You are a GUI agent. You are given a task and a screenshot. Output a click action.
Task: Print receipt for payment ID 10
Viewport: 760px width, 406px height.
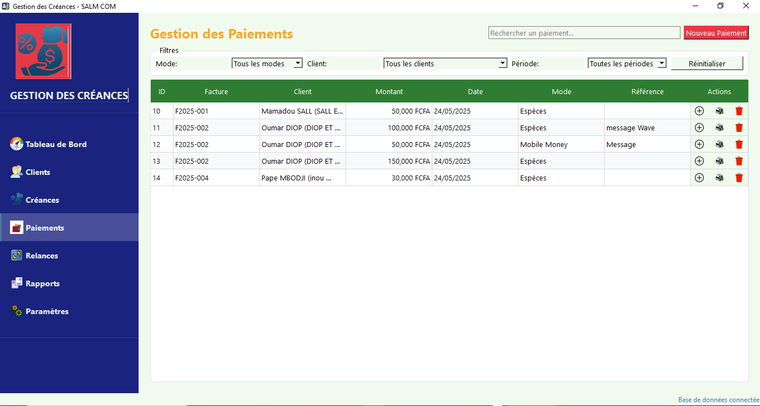719,111
